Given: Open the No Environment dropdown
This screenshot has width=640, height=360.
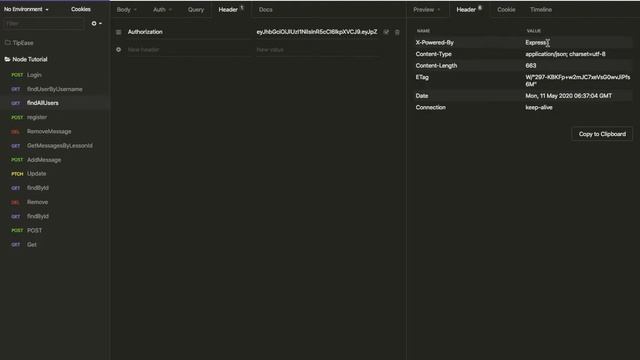Looking at the screenshot, I should click(26, 9).
